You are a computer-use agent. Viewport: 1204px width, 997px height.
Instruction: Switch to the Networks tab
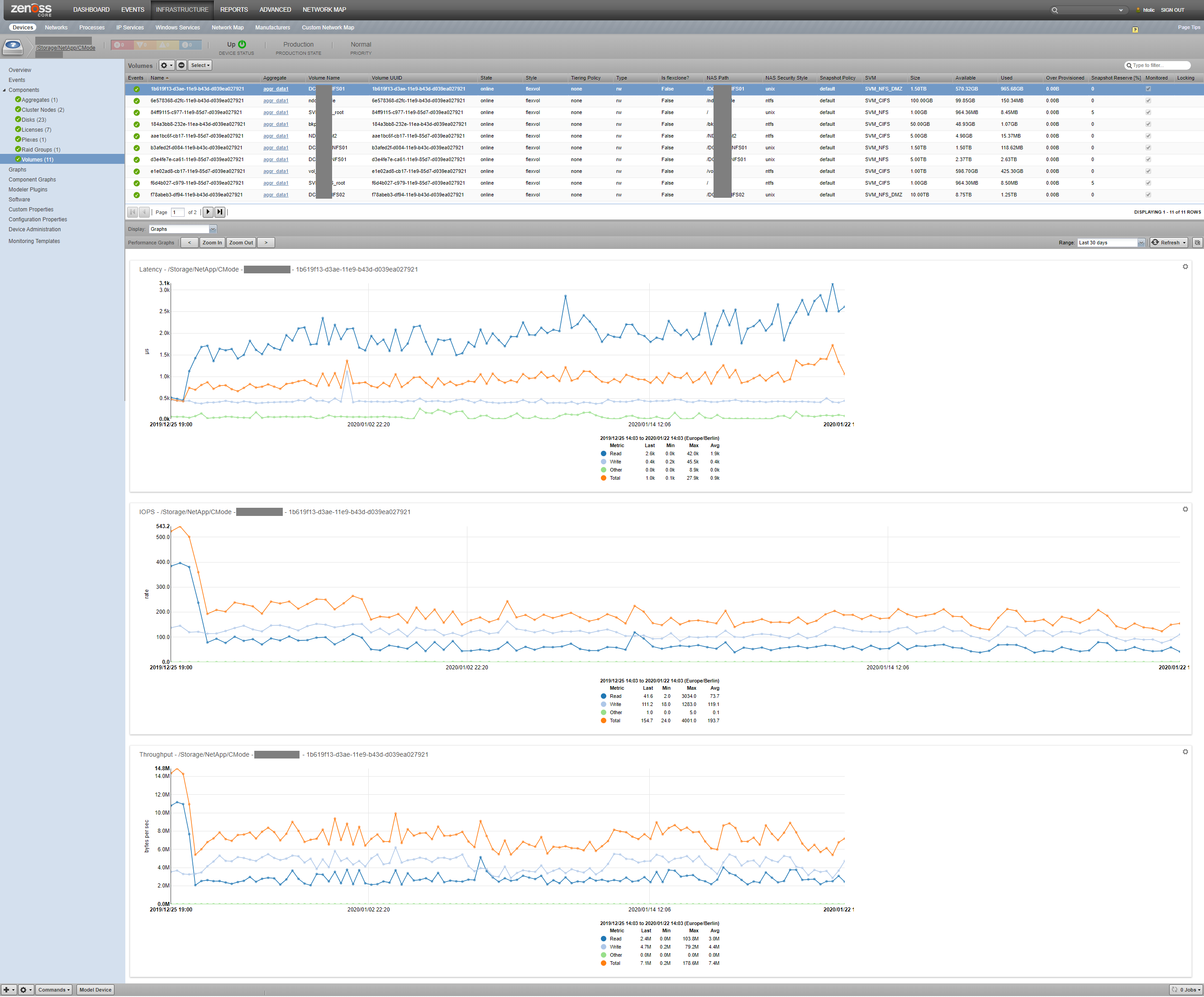click(56, 28)
